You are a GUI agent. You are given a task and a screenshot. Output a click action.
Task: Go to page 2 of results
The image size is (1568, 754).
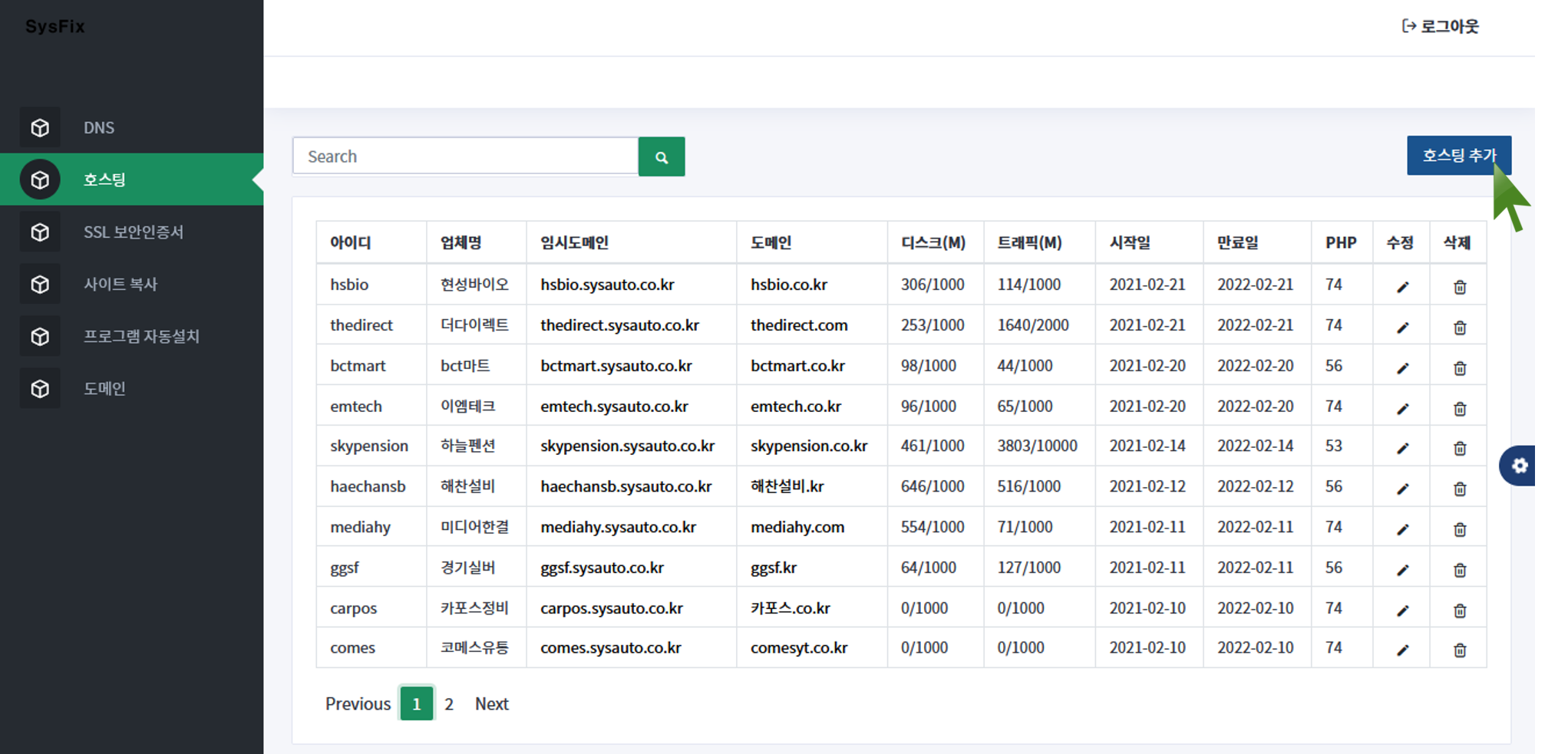(449, 704)
